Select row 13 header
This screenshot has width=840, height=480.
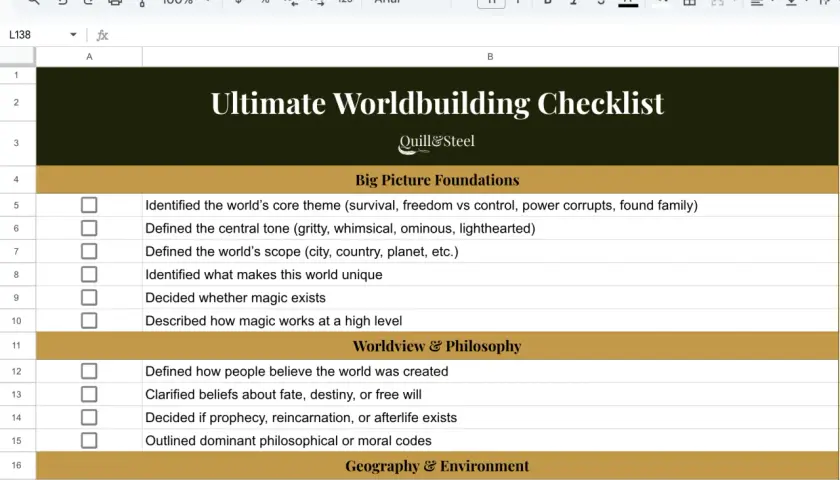point(17,394)
